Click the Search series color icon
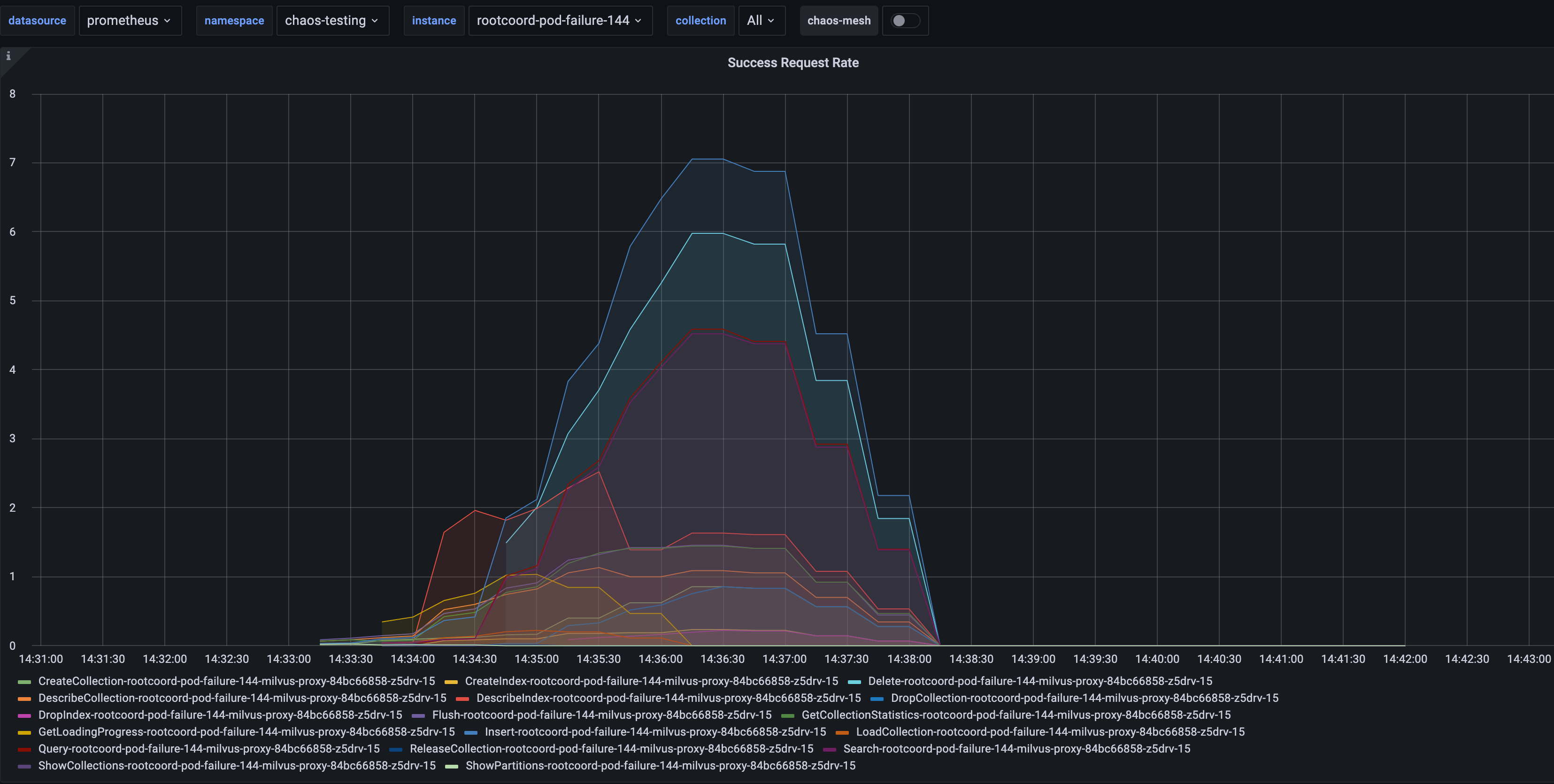The image size is (1554, 784). [829, 750]
